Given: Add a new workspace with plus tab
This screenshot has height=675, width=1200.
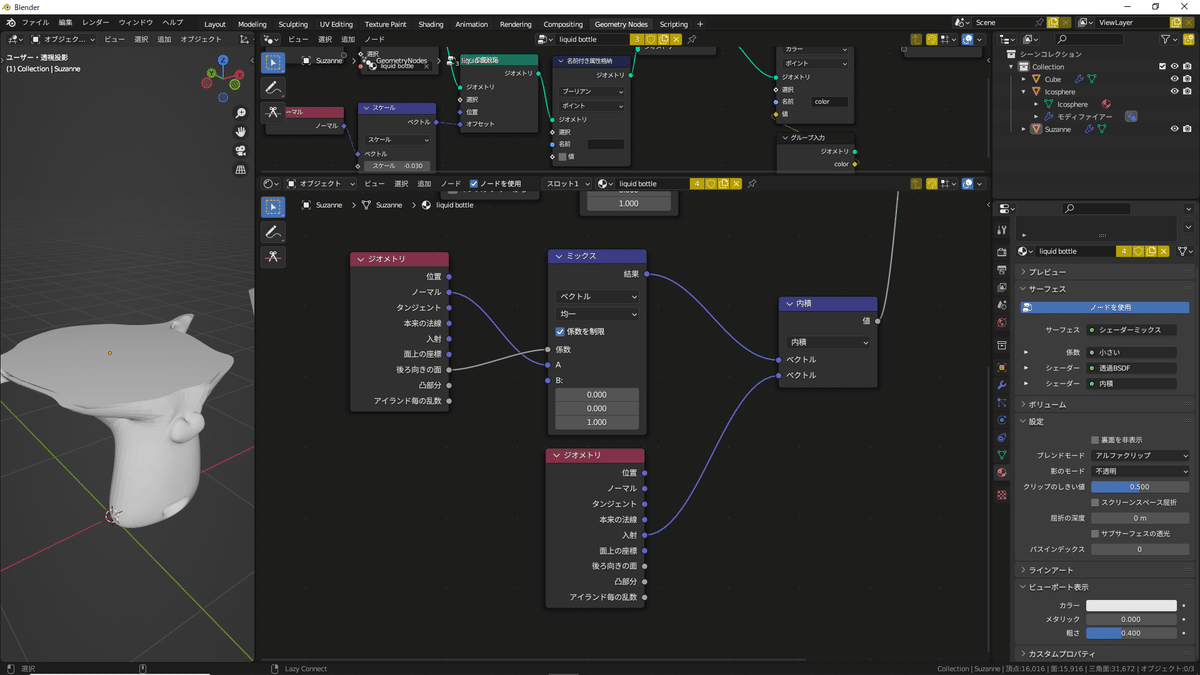Looking at the screenshot, I should point(700,24).
